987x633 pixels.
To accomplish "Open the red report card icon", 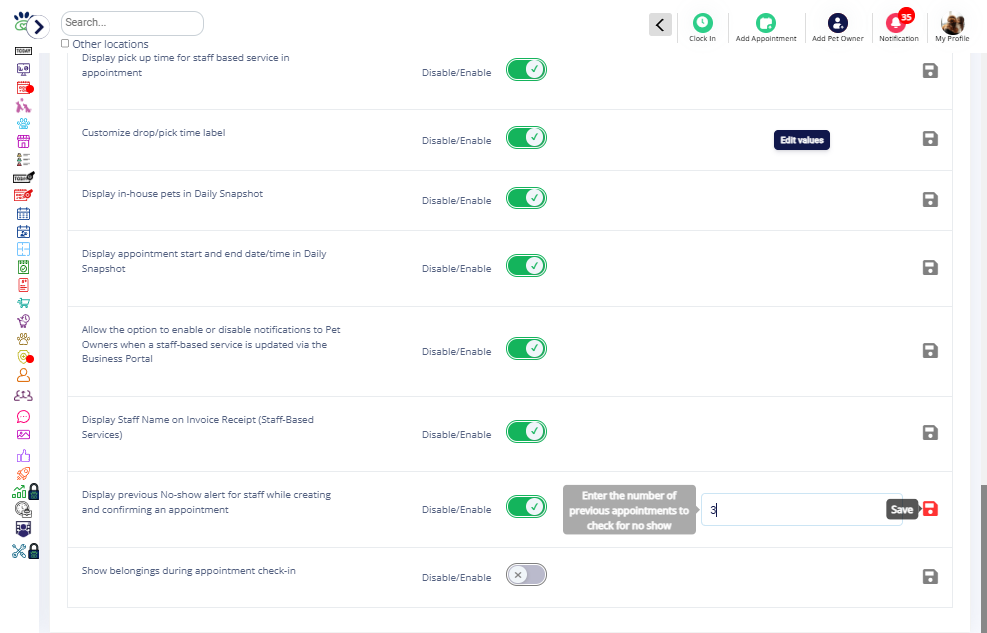I will (23, 285).
